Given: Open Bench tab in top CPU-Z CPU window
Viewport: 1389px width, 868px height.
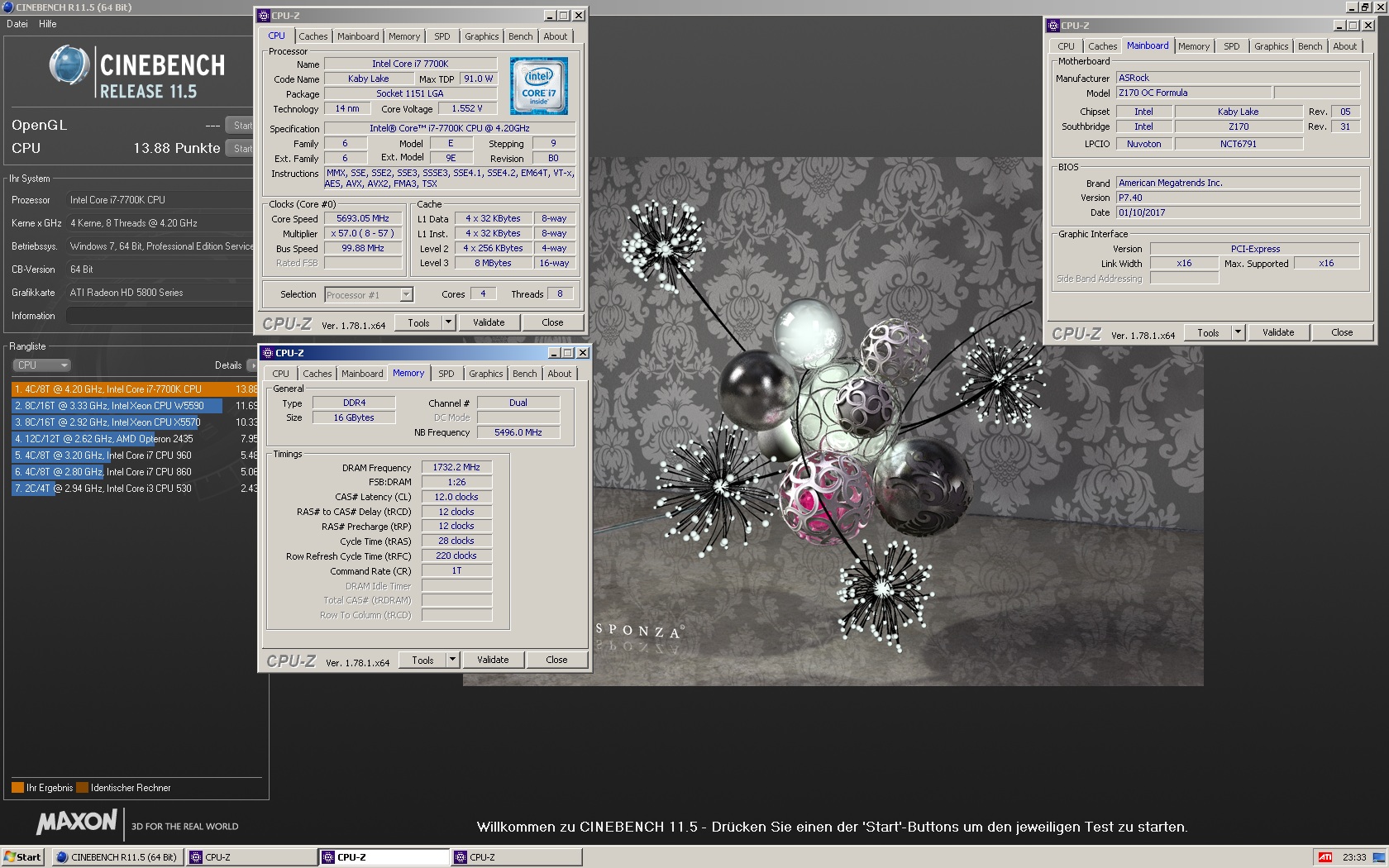Looking at the screenshot, I should click(x=520, y=36).
